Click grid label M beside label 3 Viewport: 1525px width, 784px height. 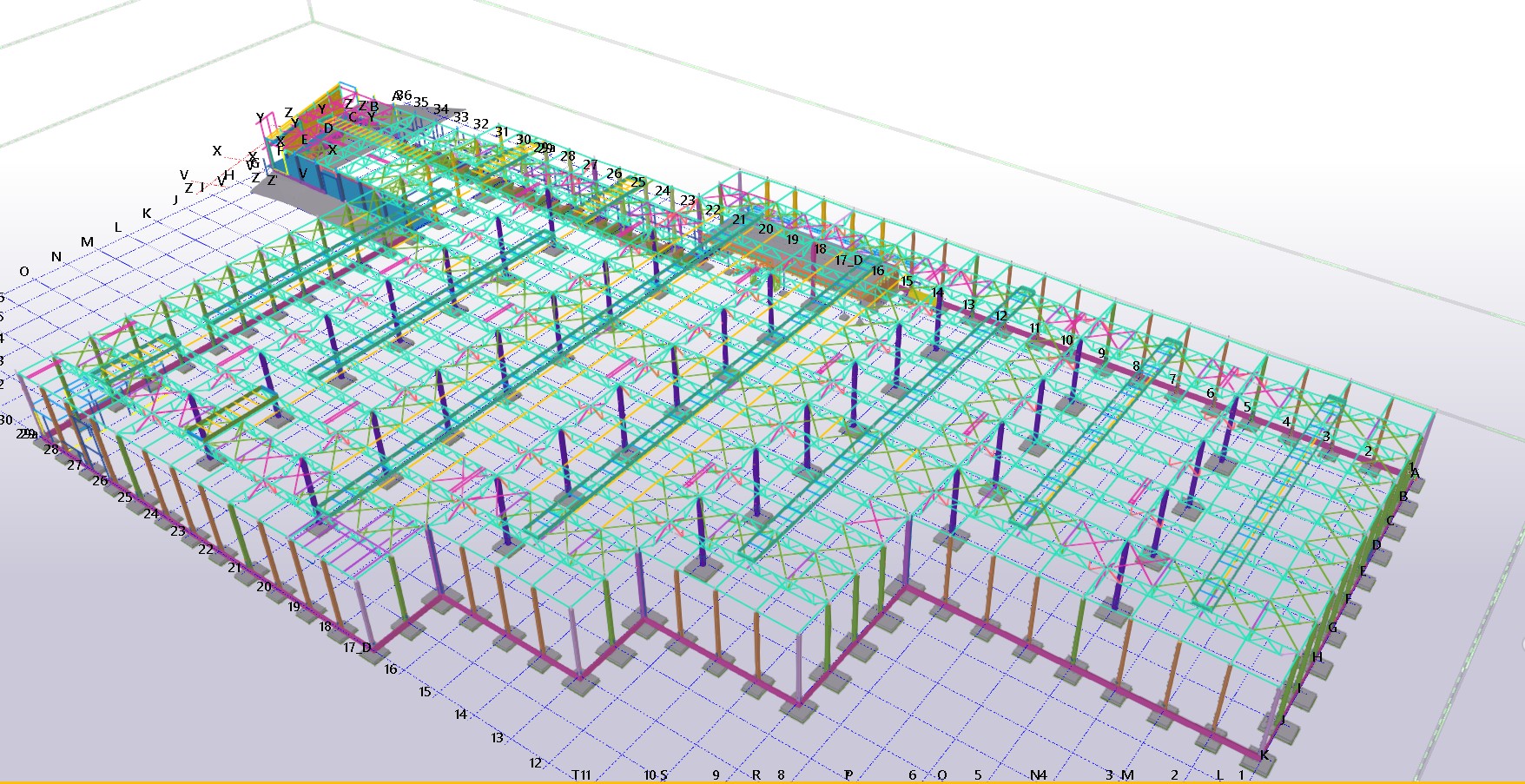[1128, 775]
